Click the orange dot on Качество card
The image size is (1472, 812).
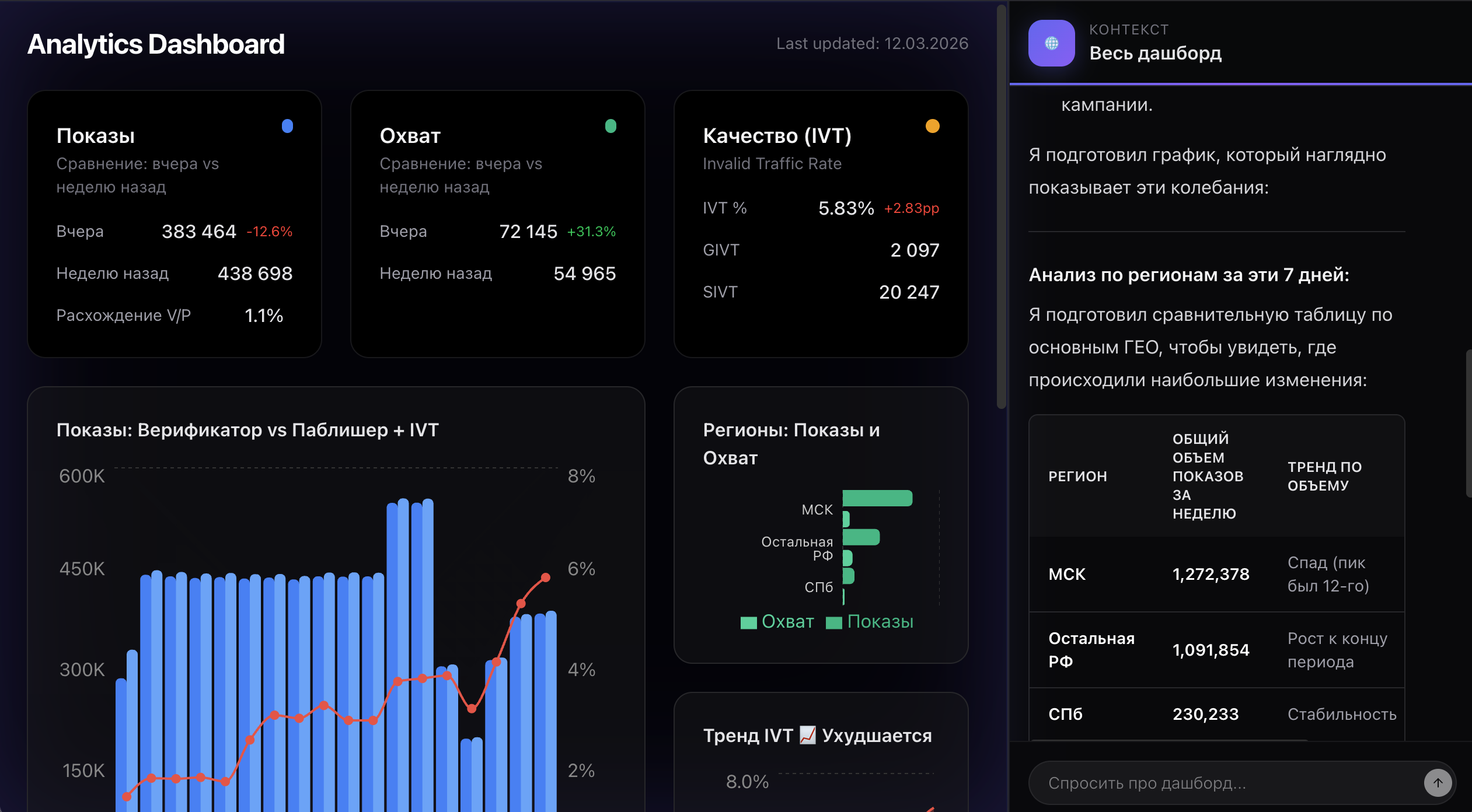pos(932,126)
